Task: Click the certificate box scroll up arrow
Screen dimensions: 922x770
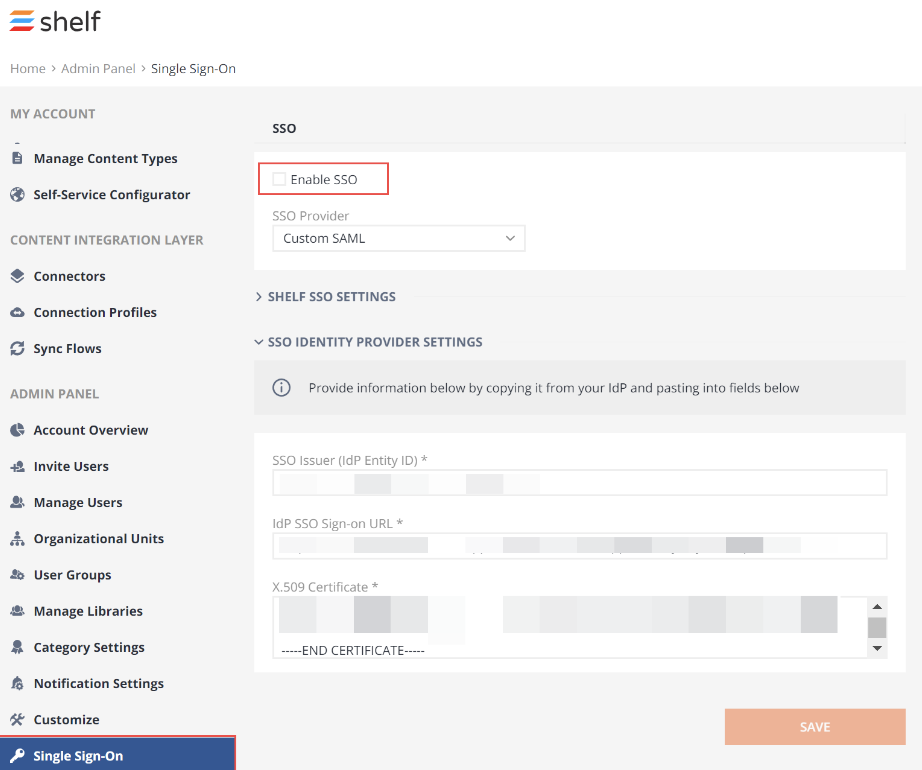Action: [877, 606]
